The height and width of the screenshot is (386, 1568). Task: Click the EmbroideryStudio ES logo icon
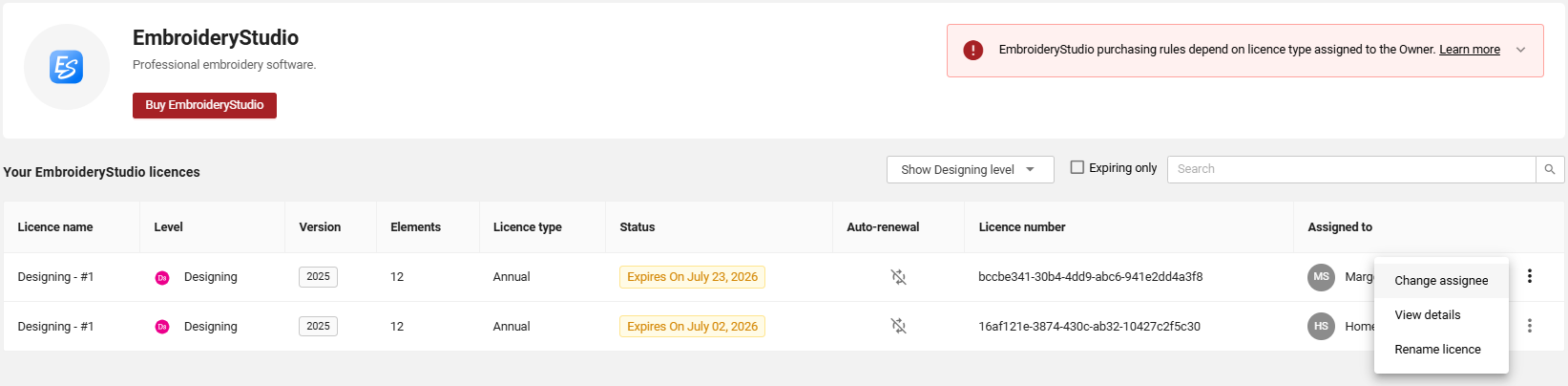[x=66, y=67]
